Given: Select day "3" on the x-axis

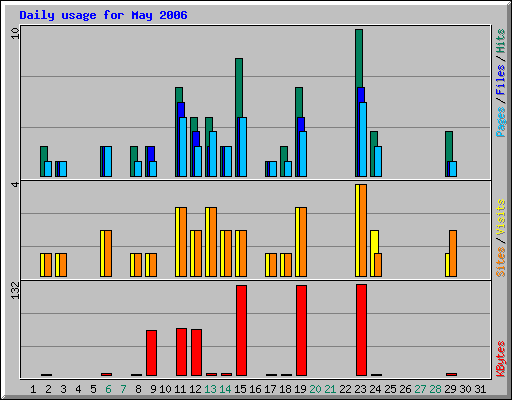Looking at the screenshot, I should point(63,389).
